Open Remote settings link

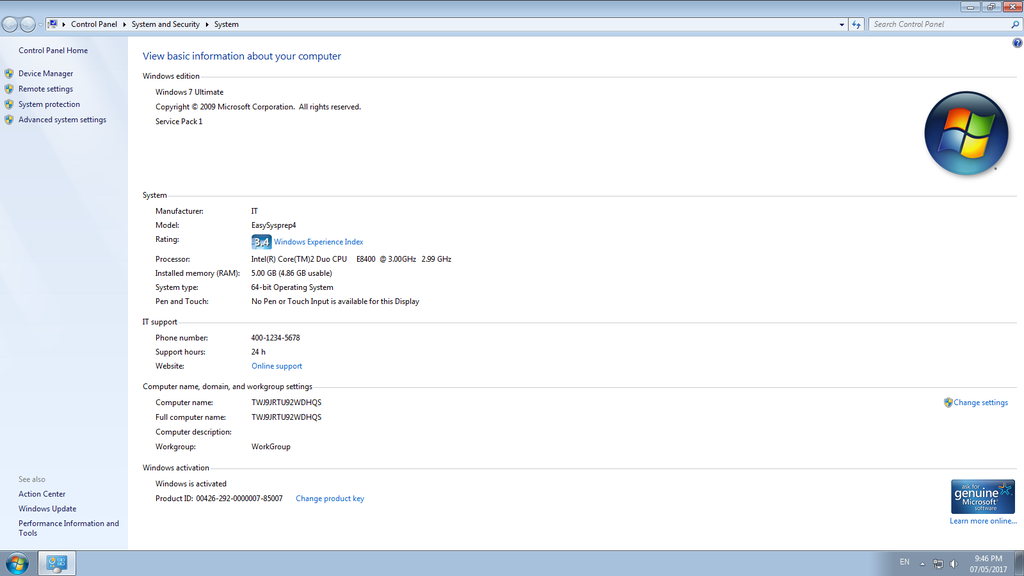coord(46,89)
